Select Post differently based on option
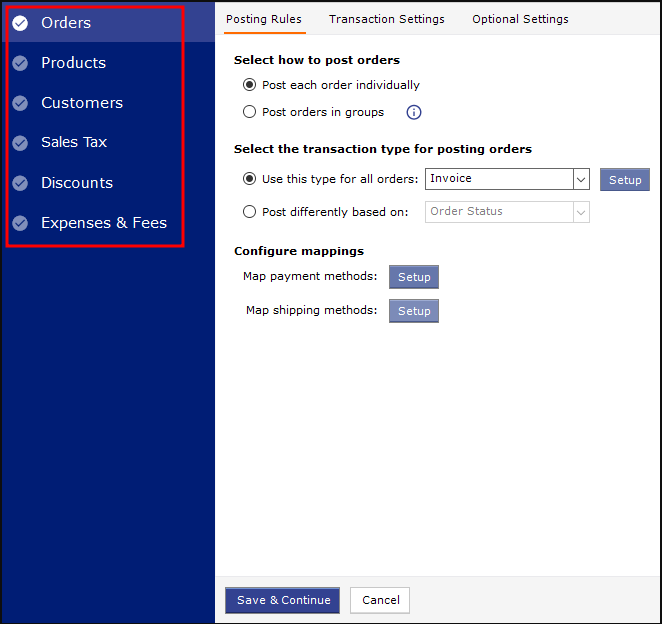662x624 pixels. point(250,212)
